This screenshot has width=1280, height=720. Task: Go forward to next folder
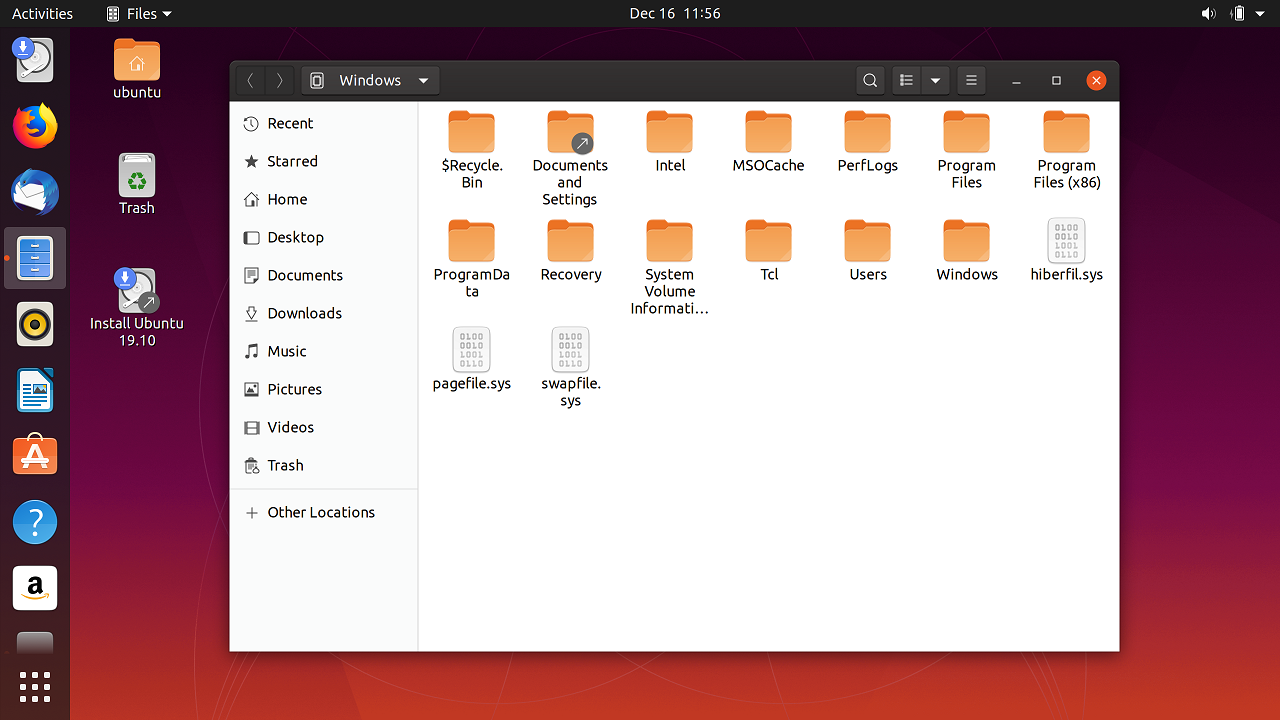(x=279, y=81)
